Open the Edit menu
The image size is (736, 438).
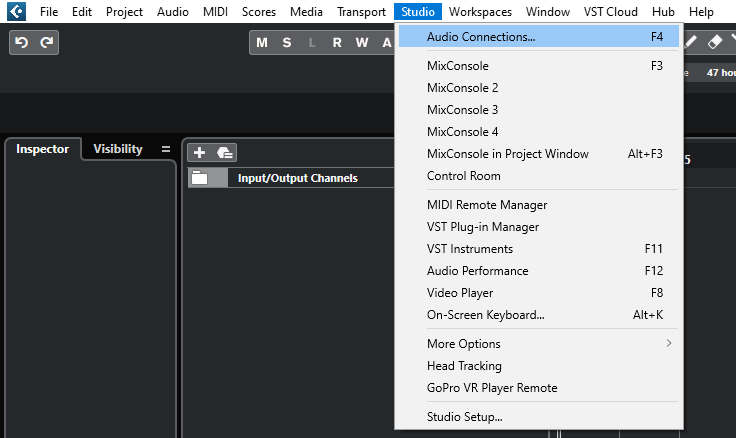click(x=82, y=12)
